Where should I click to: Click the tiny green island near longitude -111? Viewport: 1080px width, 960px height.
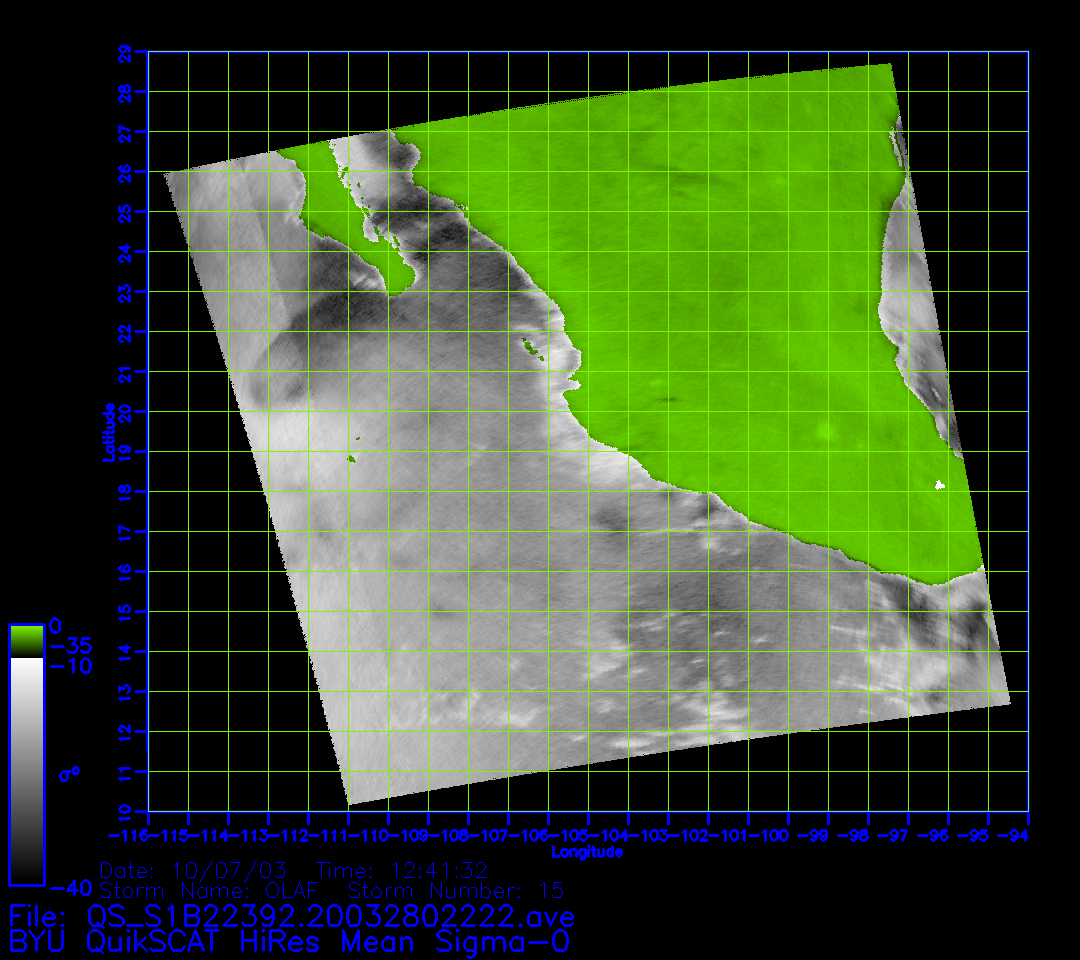pyautogui.click(x=352, y=459)
